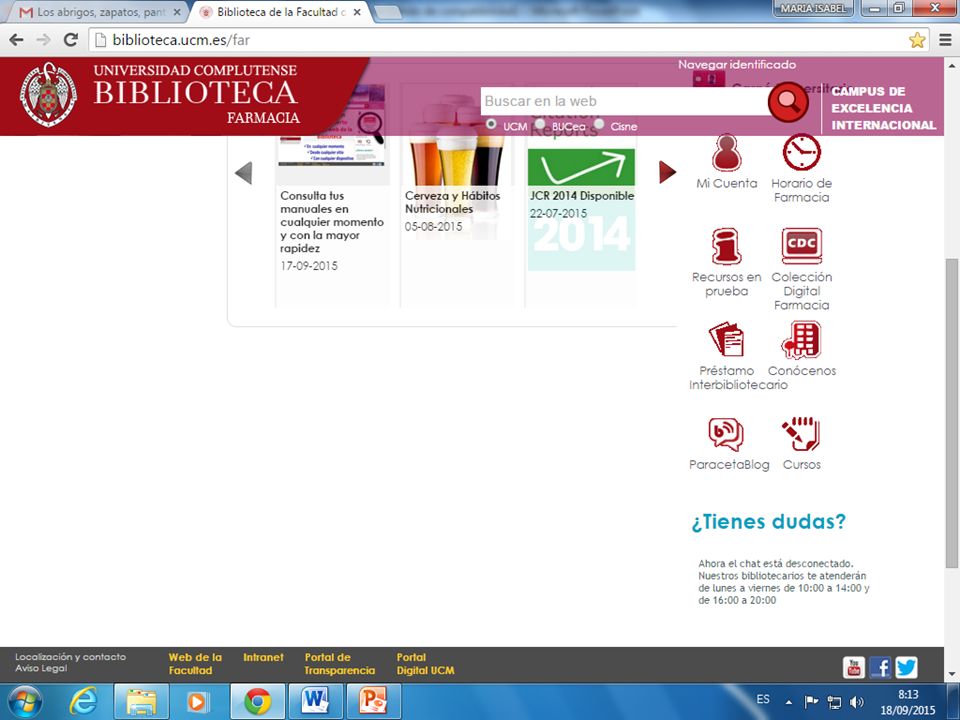Go to previous carousel slide
This screenshot has width=960, height=720.
tap(244, 173)
